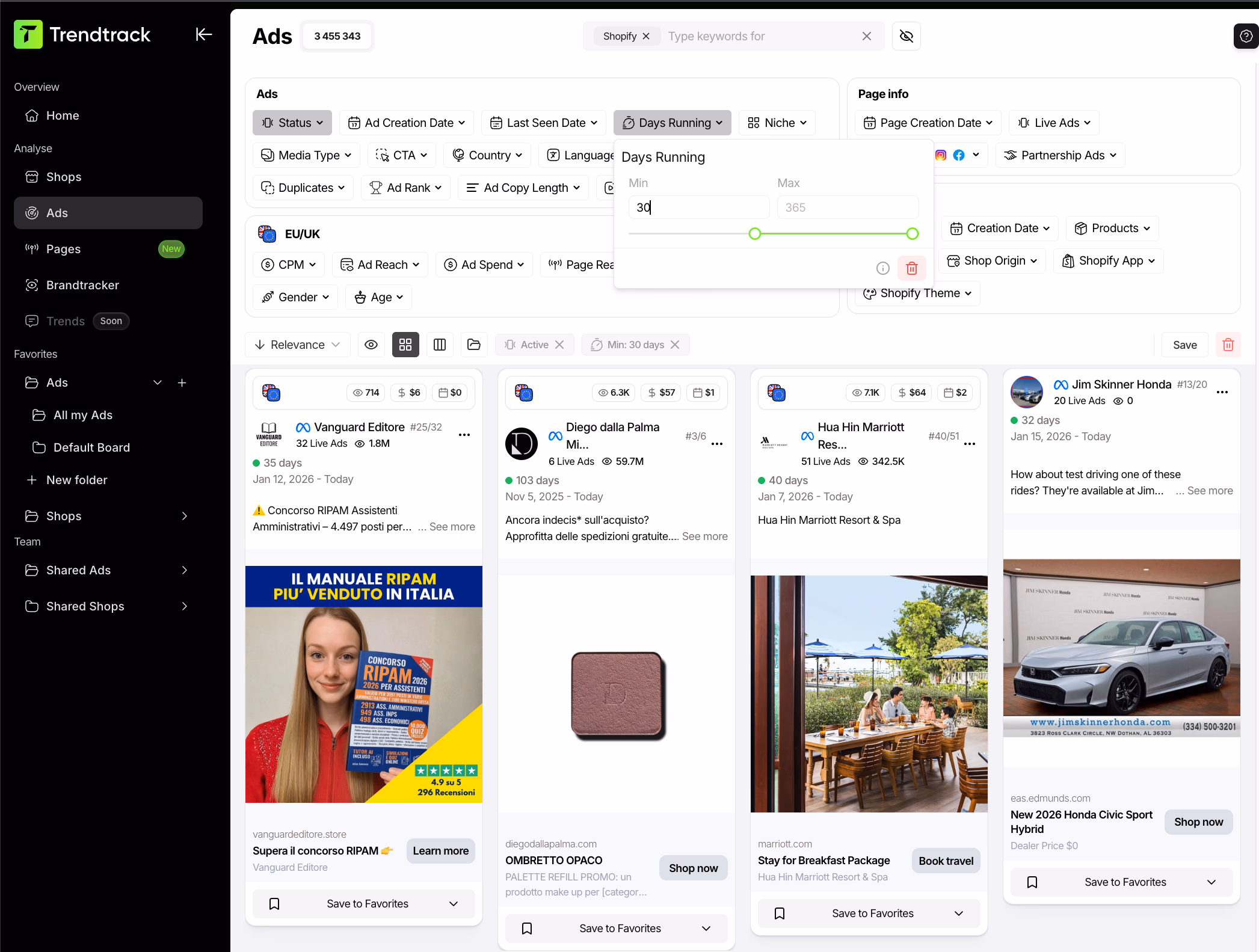Open the Ads section in the sidebar
The image size is (1259, 952).
pyautogui.click(x=56, y=212)
